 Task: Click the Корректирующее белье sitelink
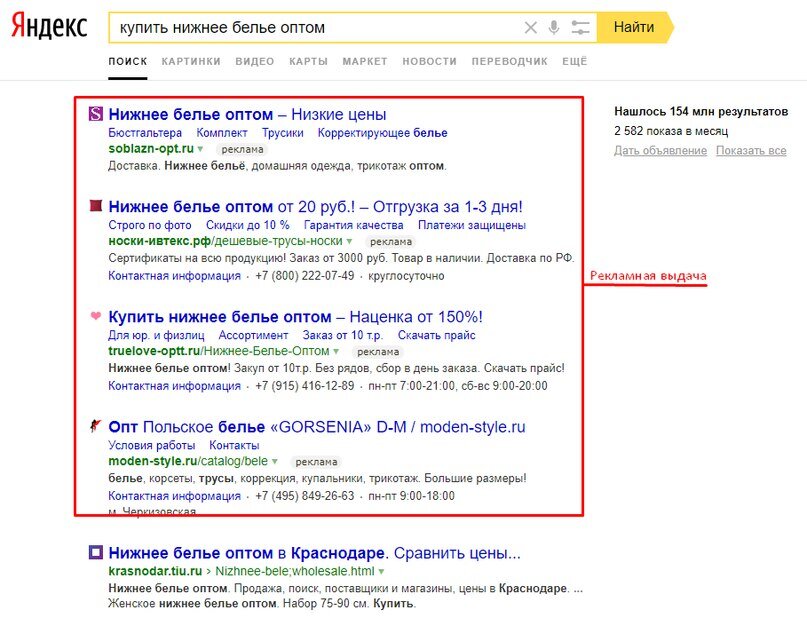(382, 133)
